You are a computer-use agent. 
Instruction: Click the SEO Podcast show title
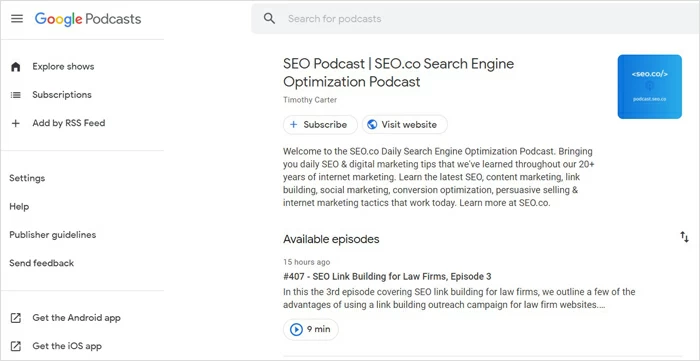398,73
